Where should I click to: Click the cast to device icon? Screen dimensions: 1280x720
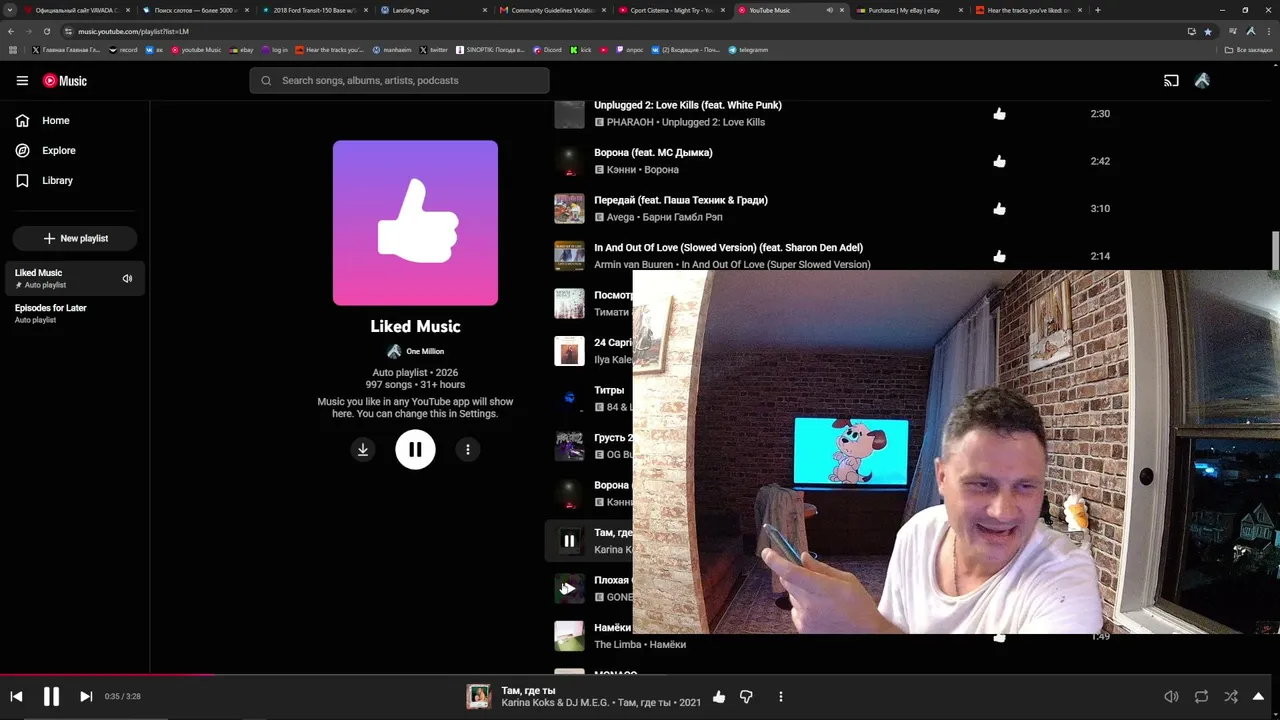click(x=1171, y=81)
